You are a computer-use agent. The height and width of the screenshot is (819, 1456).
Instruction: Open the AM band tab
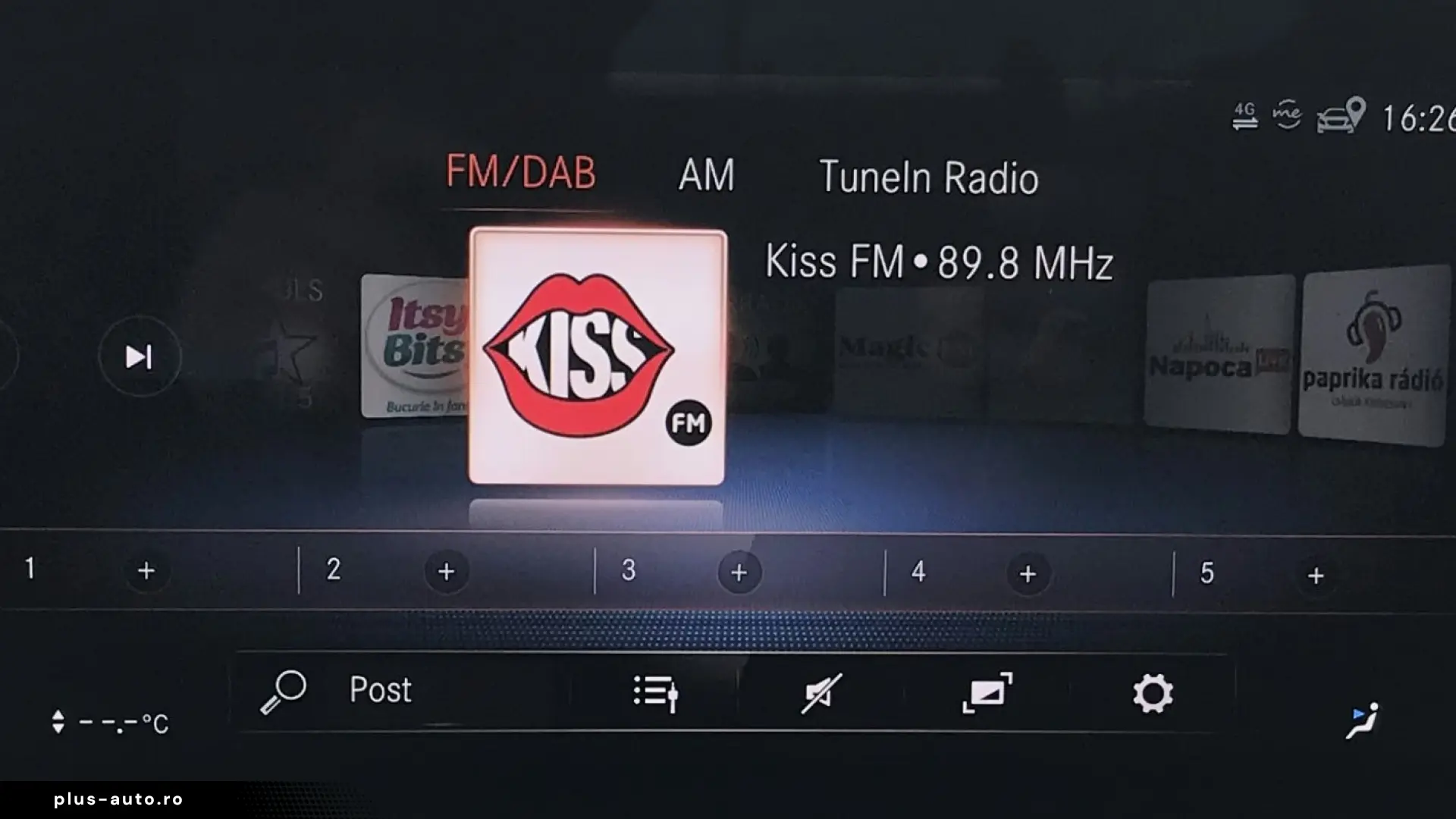point(706,175)
